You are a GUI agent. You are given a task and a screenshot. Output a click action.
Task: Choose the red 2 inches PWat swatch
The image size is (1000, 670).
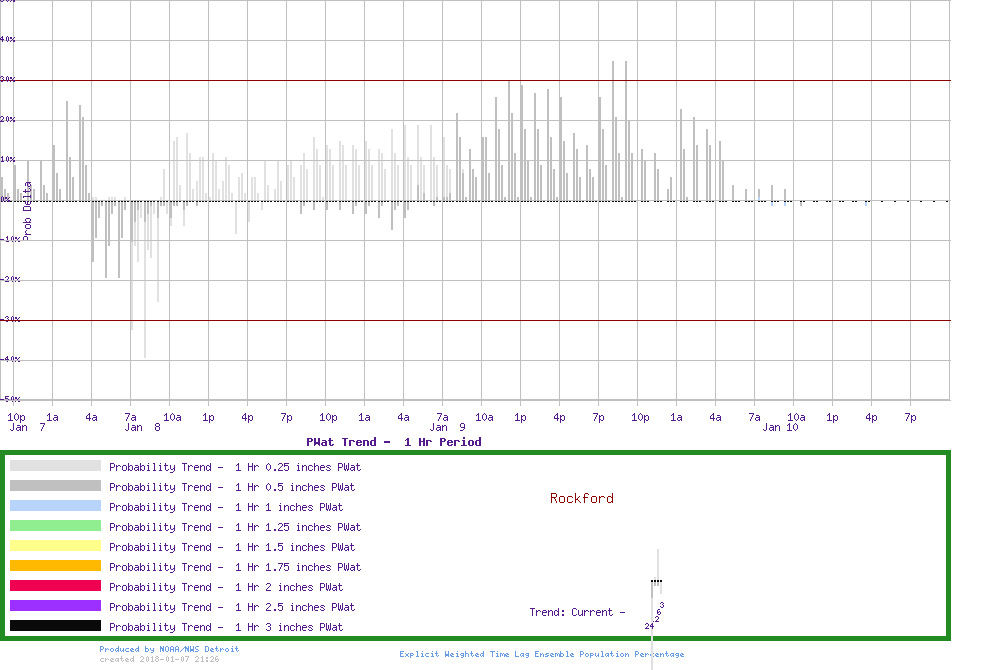coord(55,586)
